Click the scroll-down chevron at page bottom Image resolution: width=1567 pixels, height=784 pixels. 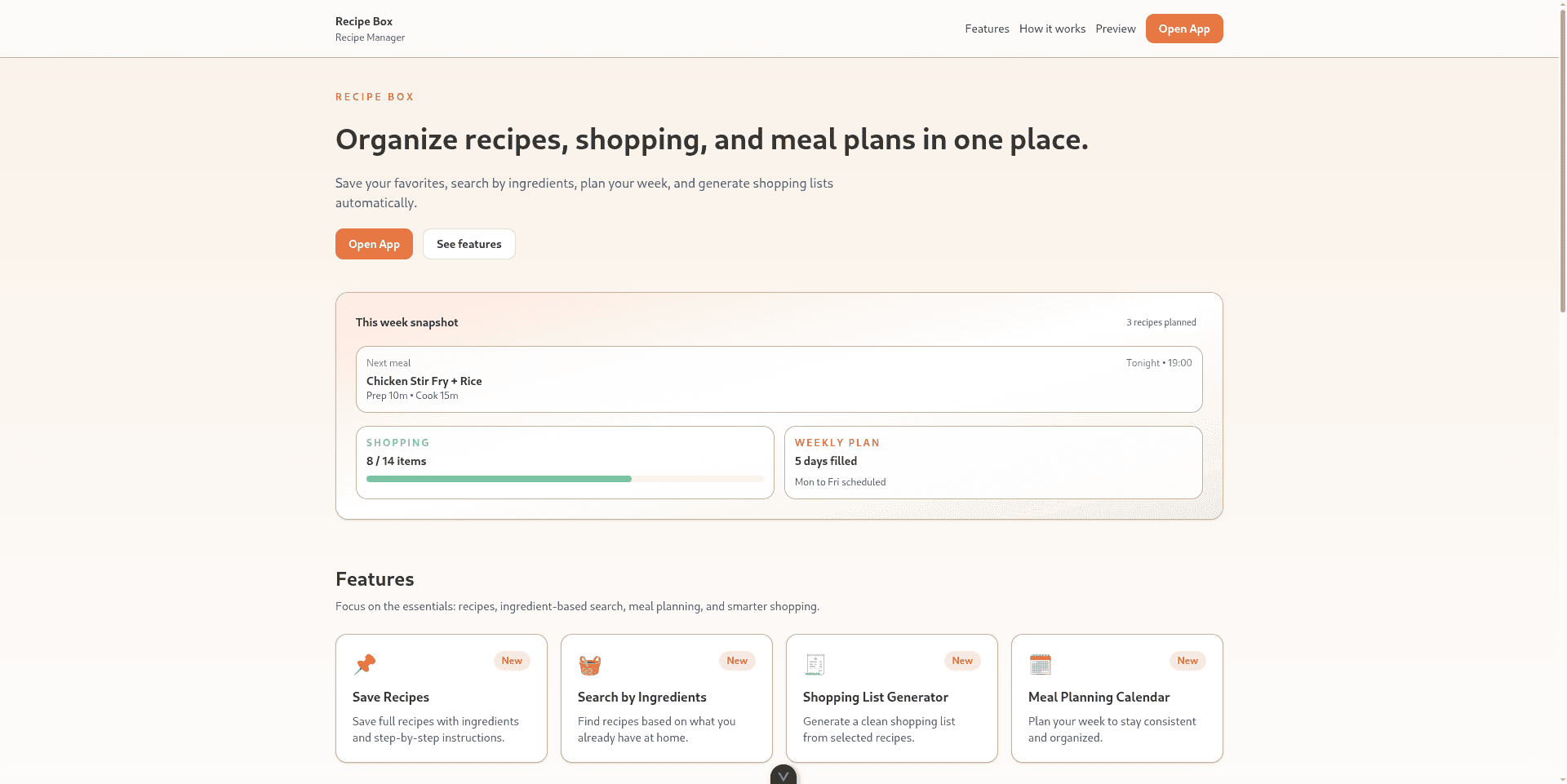click(783, 775)
